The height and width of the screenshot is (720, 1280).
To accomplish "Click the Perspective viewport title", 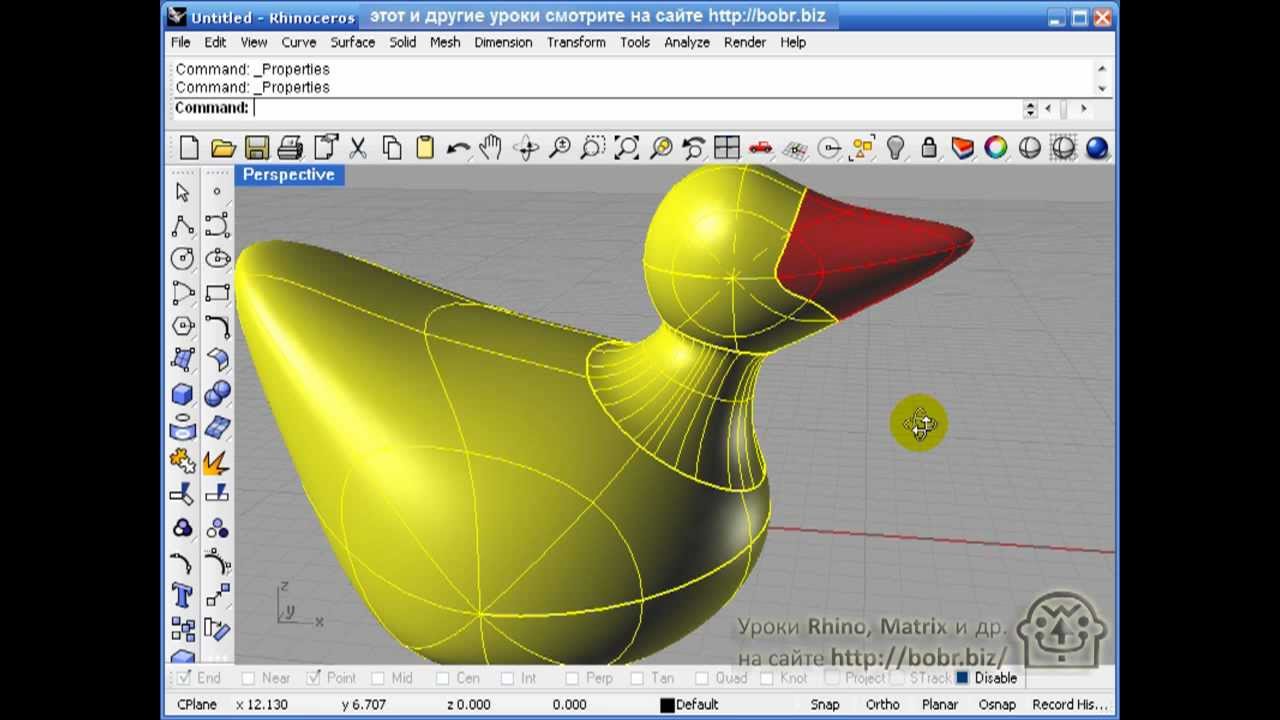I will (x=289, y=175).
